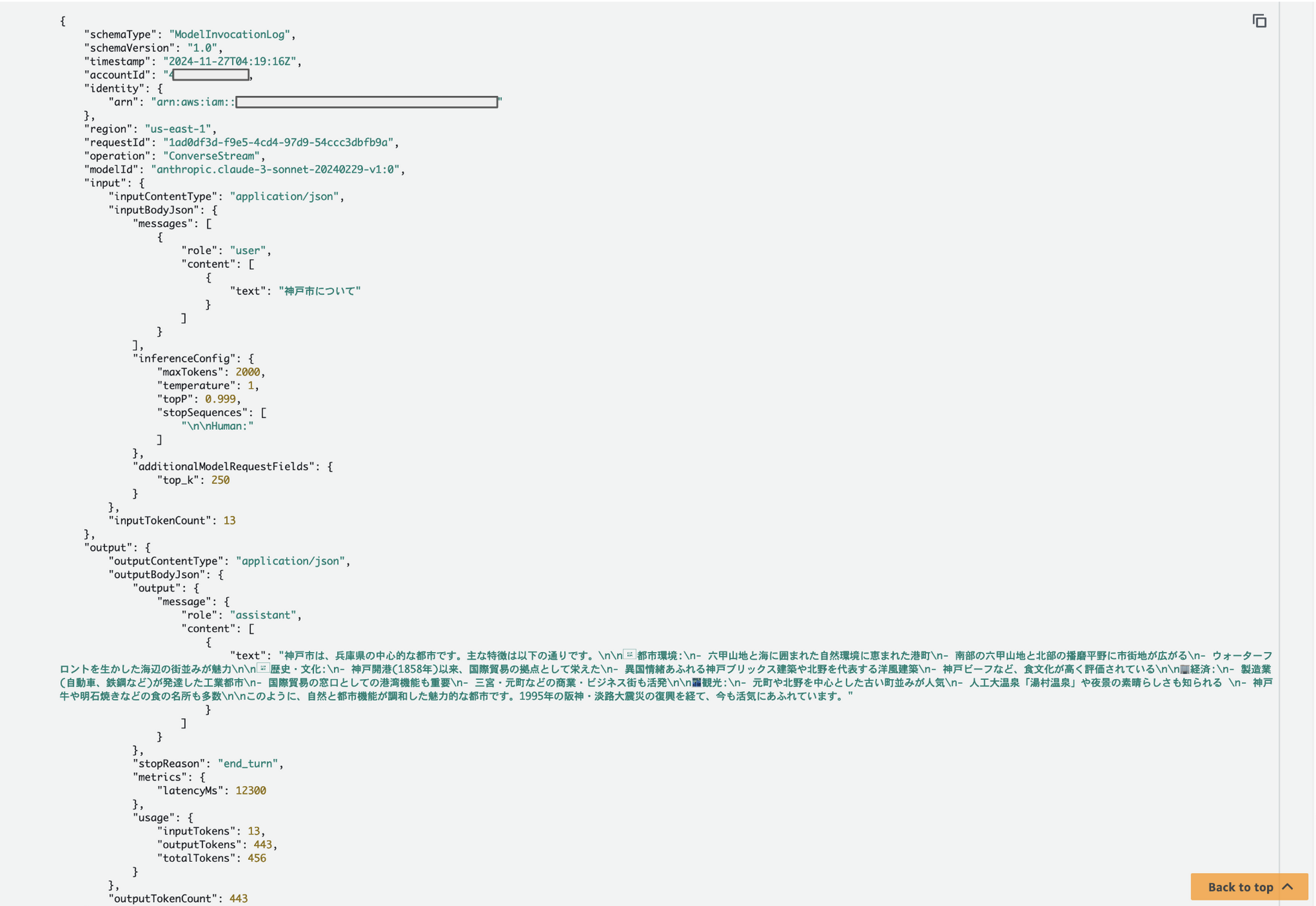Click the "ConverseStream" operation value
This screenshot has height=906, width=1316.
click(211, 156)
